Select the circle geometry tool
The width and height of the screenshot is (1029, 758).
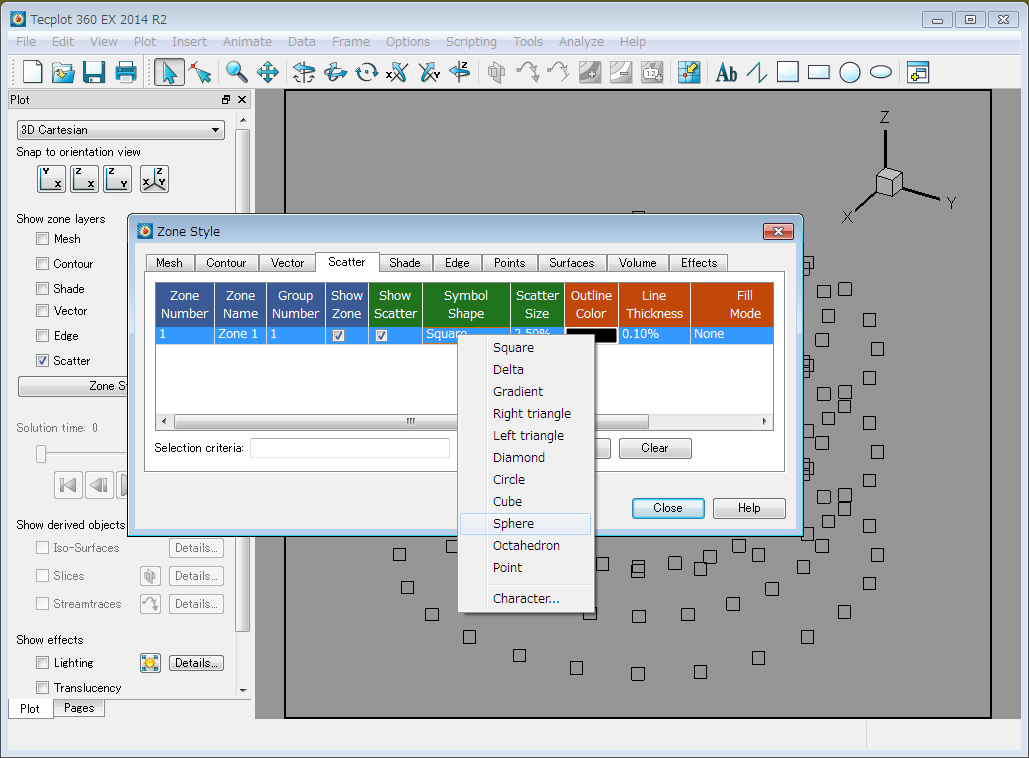coord(850,72)
